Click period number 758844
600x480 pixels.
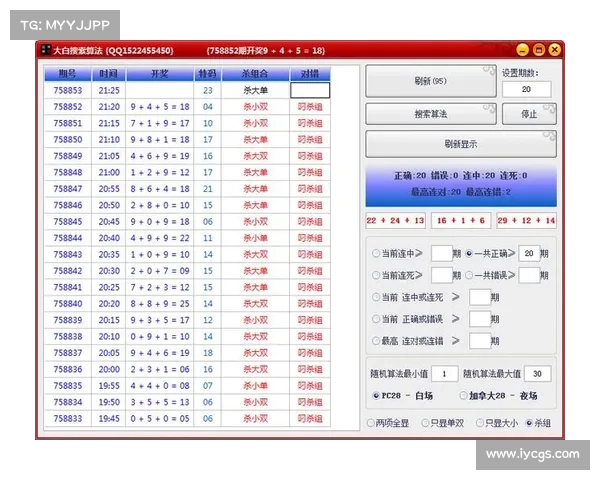pyautogui.click(x=68, y=238)
